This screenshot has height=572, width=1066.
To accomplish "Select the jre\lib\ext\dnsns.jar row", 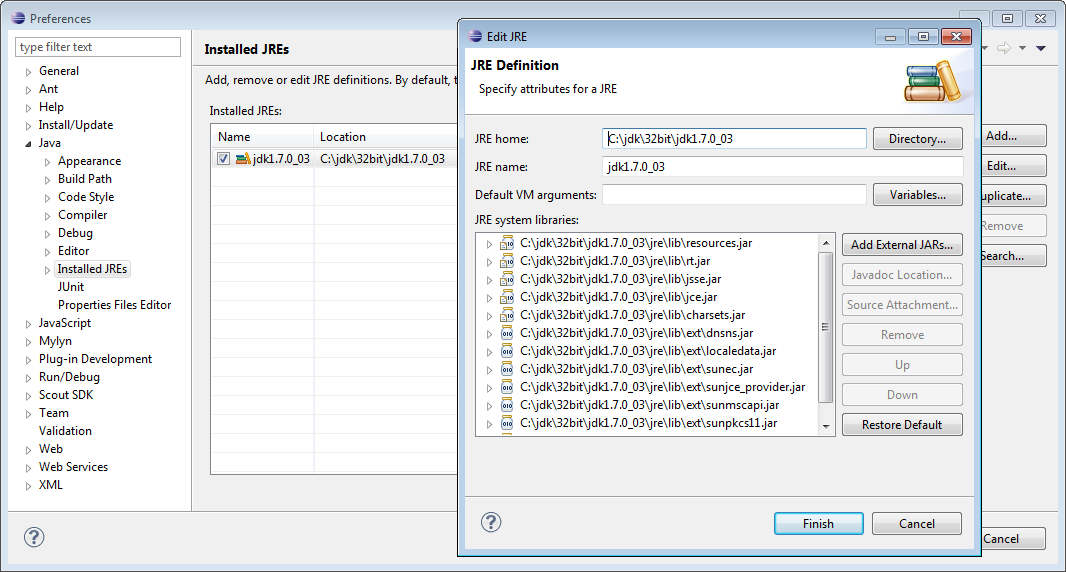I will 636,333.
